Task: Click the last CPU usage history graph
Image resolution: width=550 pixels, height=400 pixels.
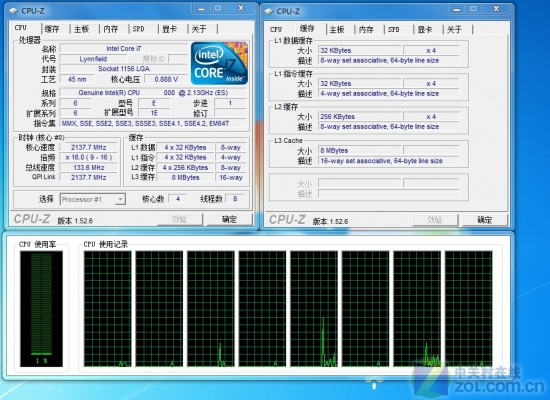Action: pos(469,309)
